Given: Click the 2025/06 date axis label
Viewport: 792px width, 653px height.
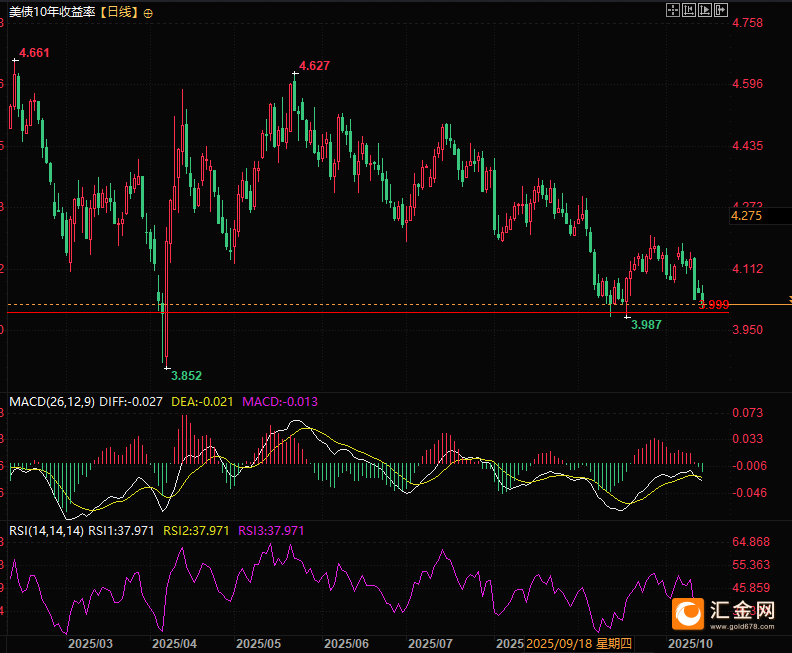Looking at the screenshot, I should [346, 644].
